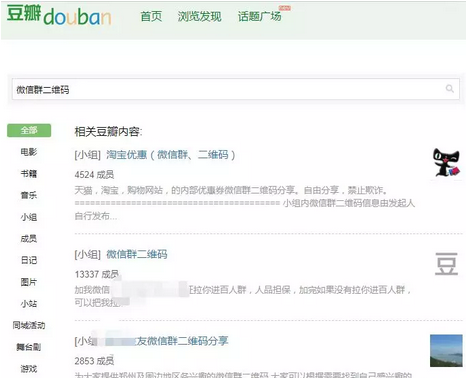This screenshot has width=475, height=378.
Task: Click the description starting 天猫，淘宝，购物网站
Action: coord(245,203)
